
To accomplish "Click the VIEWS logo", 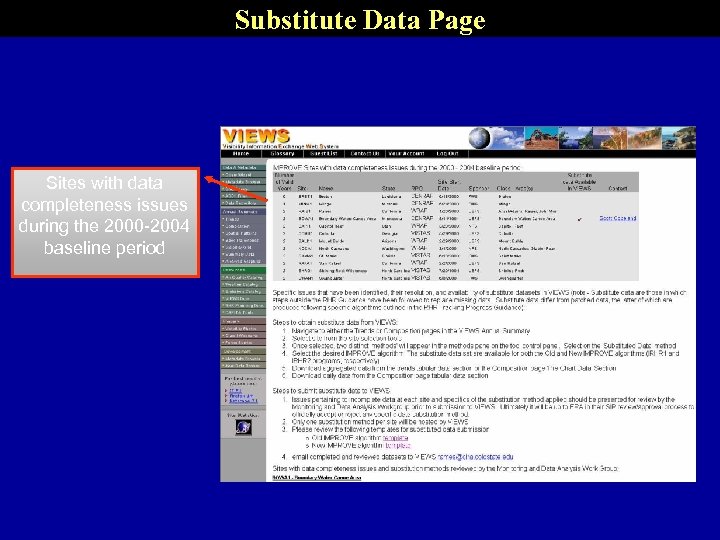I will click(256, 136).
